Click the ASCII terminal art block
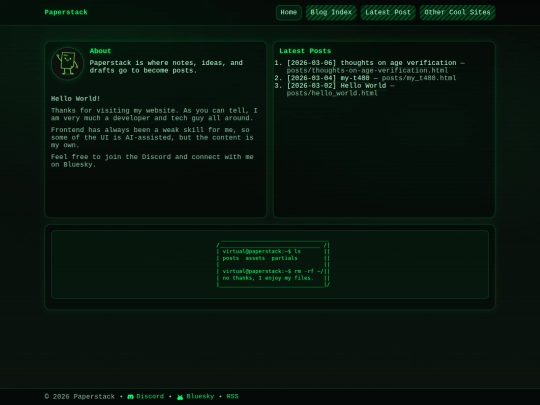Viewport: 540px width, 405px height. tap(273, 264)
